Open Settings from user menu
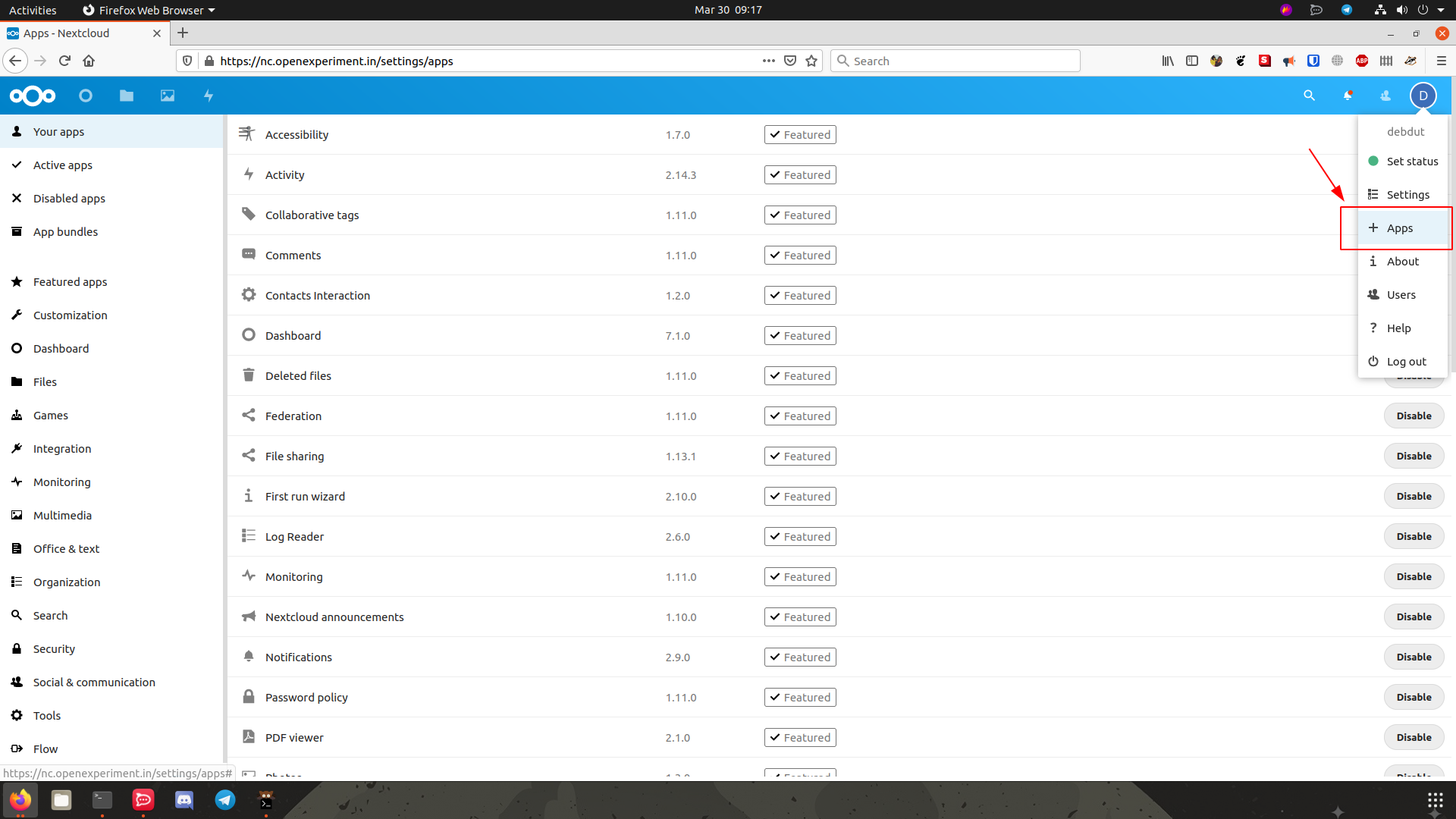Screen dimensions: 1456x819 pos(1403,194)
